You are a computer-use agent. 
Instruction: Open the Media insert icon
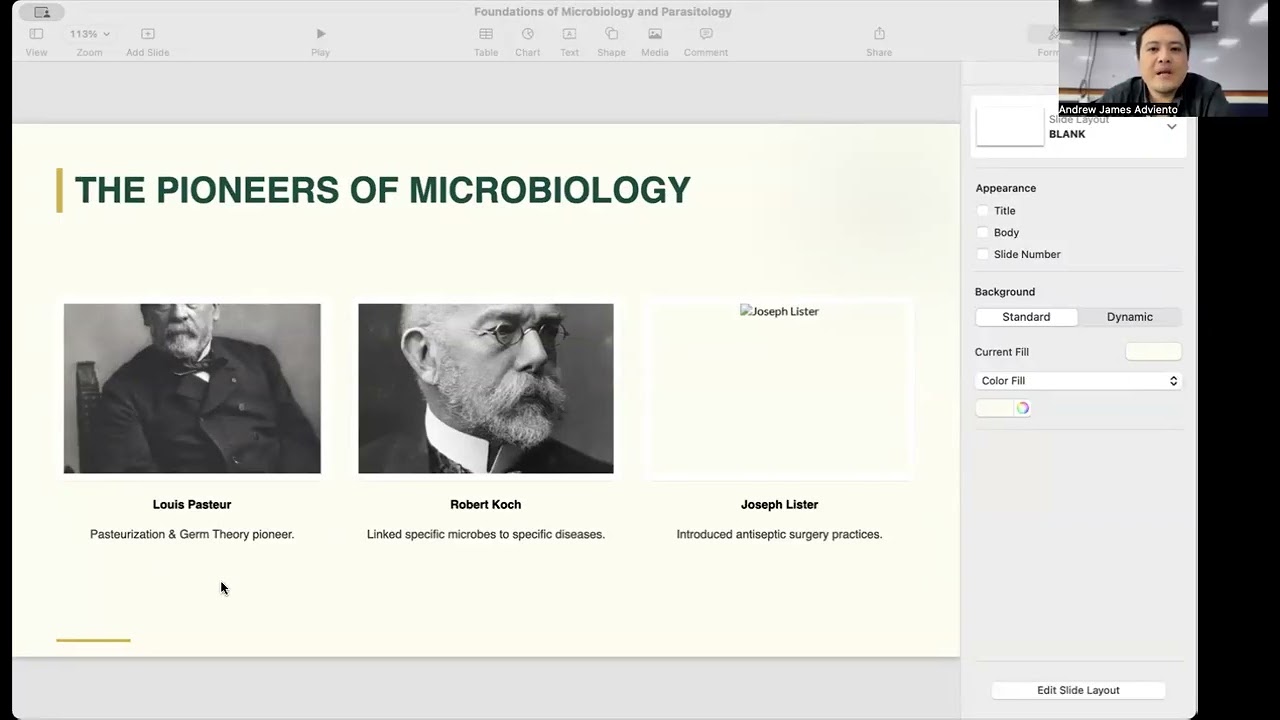tap(655, 34)
